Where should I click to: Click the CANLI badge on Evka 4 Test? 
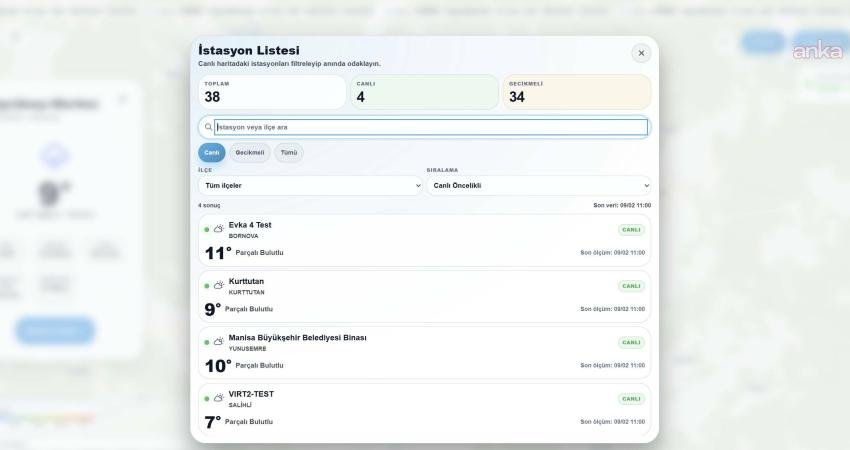tap(631, 230)
